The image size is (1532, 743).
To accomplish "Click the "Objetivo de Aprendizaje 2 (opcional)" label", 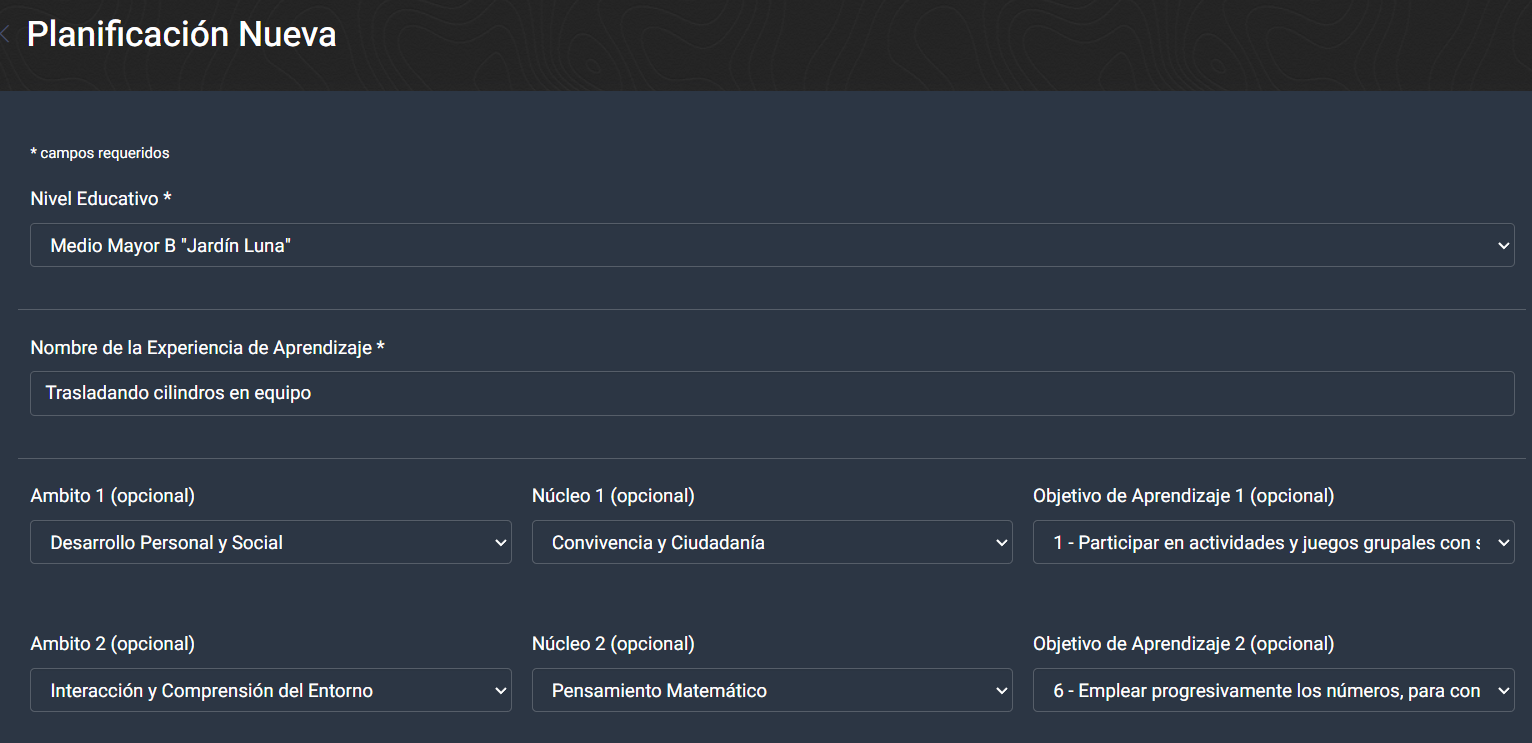I will coord(1183,643).
